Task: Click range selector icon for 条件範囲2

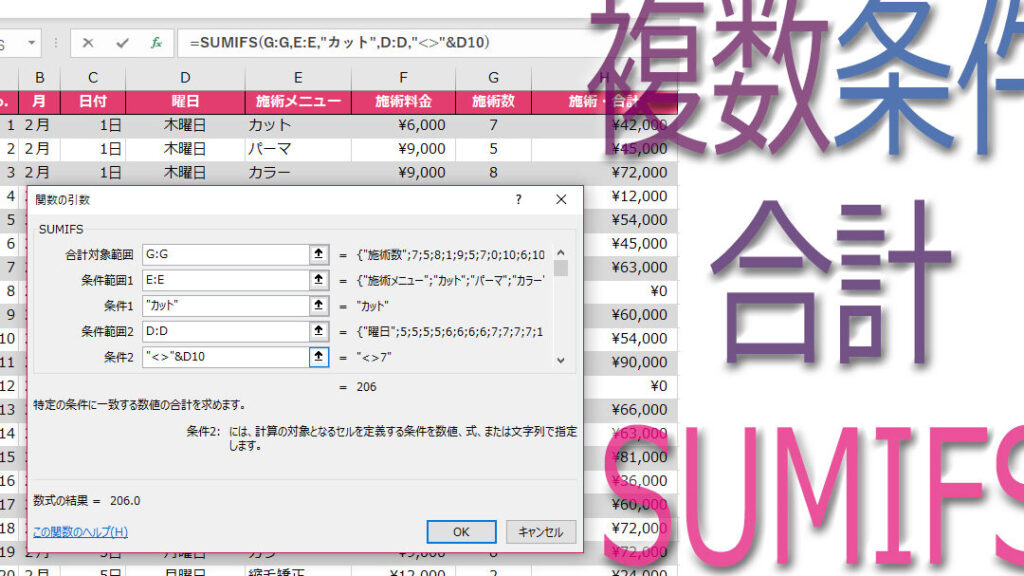Action: [318, 331]
